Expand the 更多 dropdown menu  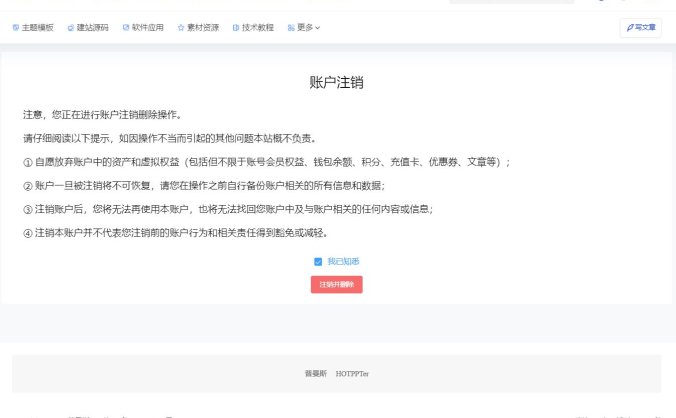304,28
